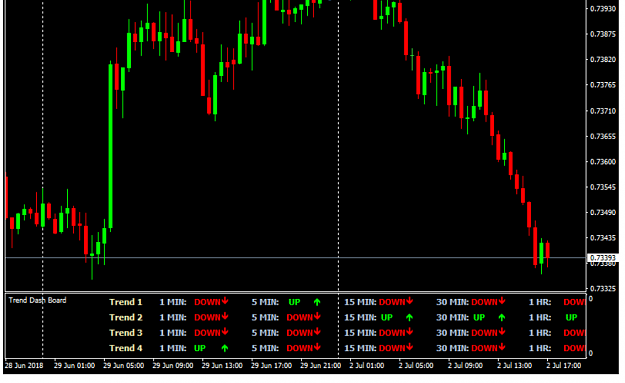Click the red down arrow for Trend 2 5 MIN
This screenshot has height=383, width=625.
[317, 316]
